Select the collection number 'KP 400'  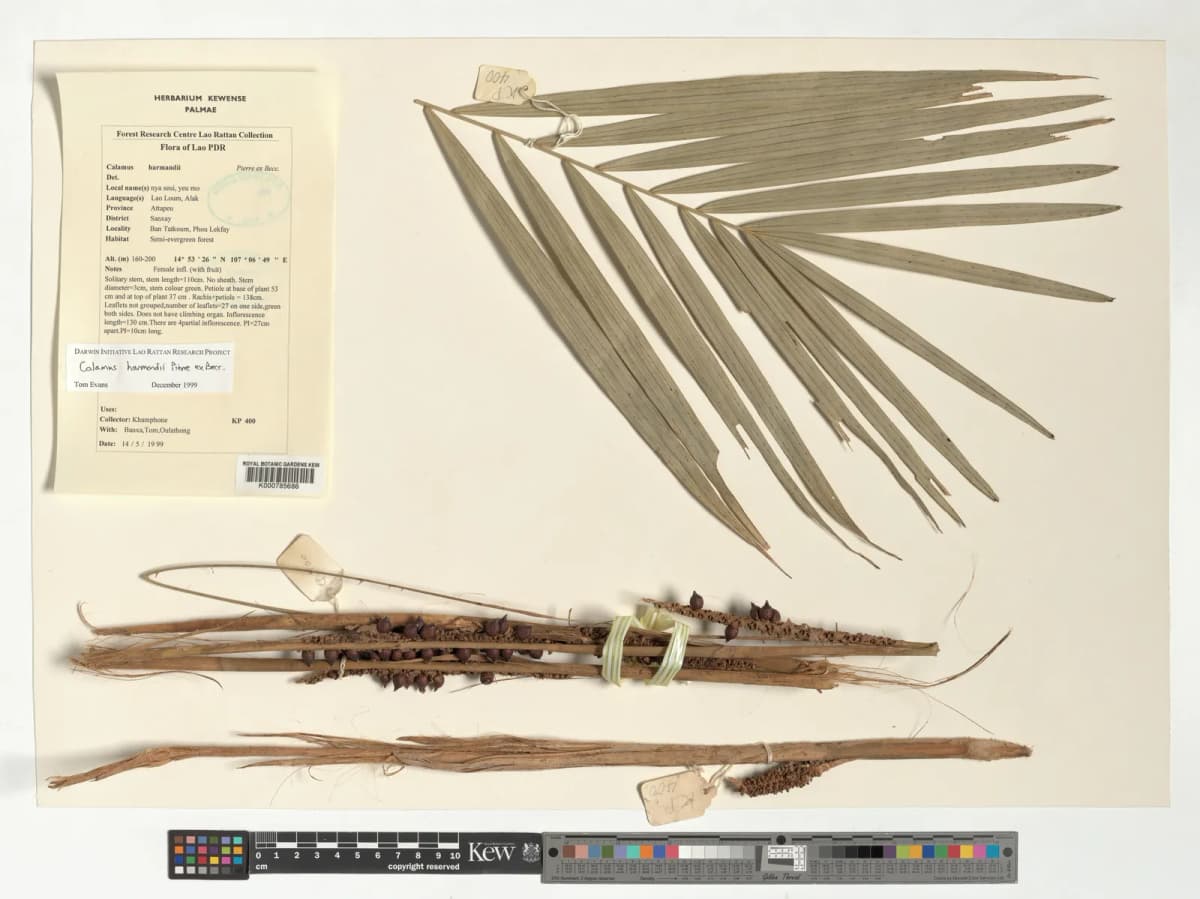[x=243, y=421]
